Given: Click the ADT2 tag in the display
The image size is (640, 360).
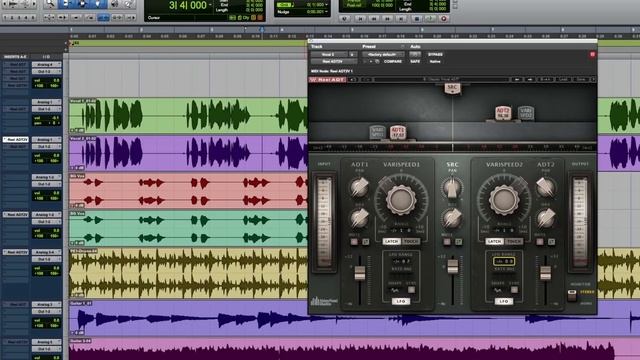Looking at the screenshot, I should [503, 113].
